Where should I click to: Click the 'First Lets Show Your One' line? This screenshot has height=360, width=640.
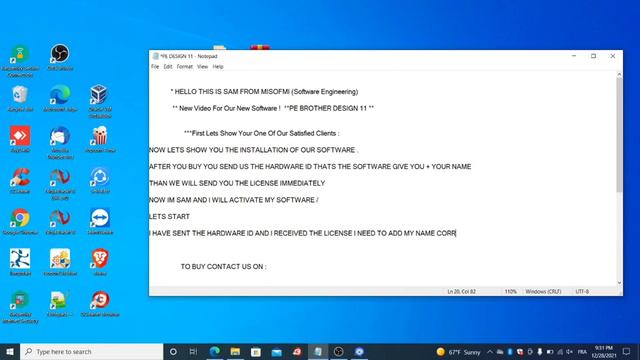tap(261, 133)
